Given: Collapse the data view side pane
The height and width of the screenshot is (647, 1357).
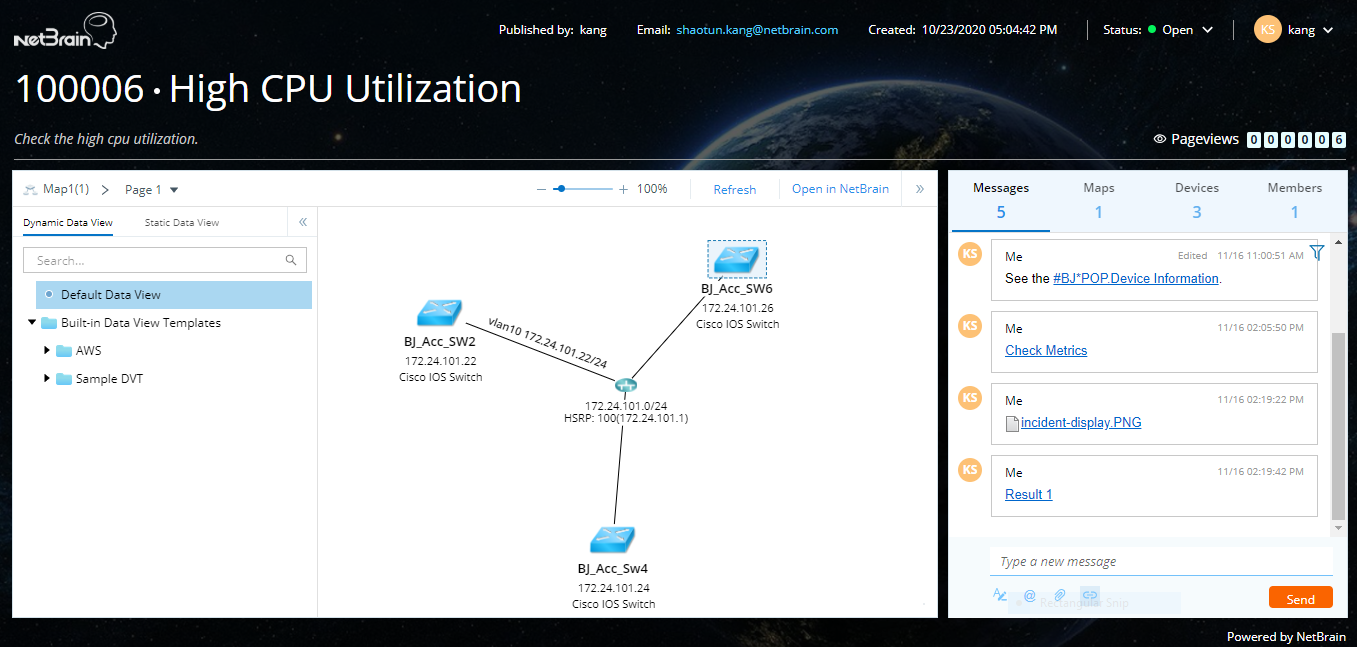Looking at the screenshot, I should (x=303, y=222).
